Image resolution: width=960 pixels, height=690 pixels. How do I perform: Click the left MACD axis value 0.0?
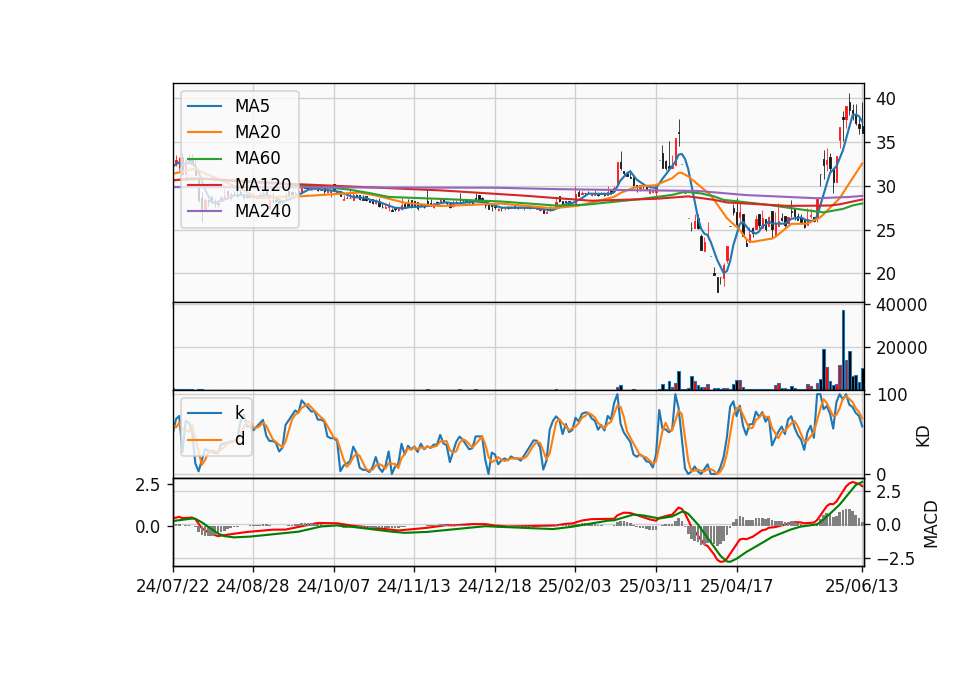[x=148, y=527]
